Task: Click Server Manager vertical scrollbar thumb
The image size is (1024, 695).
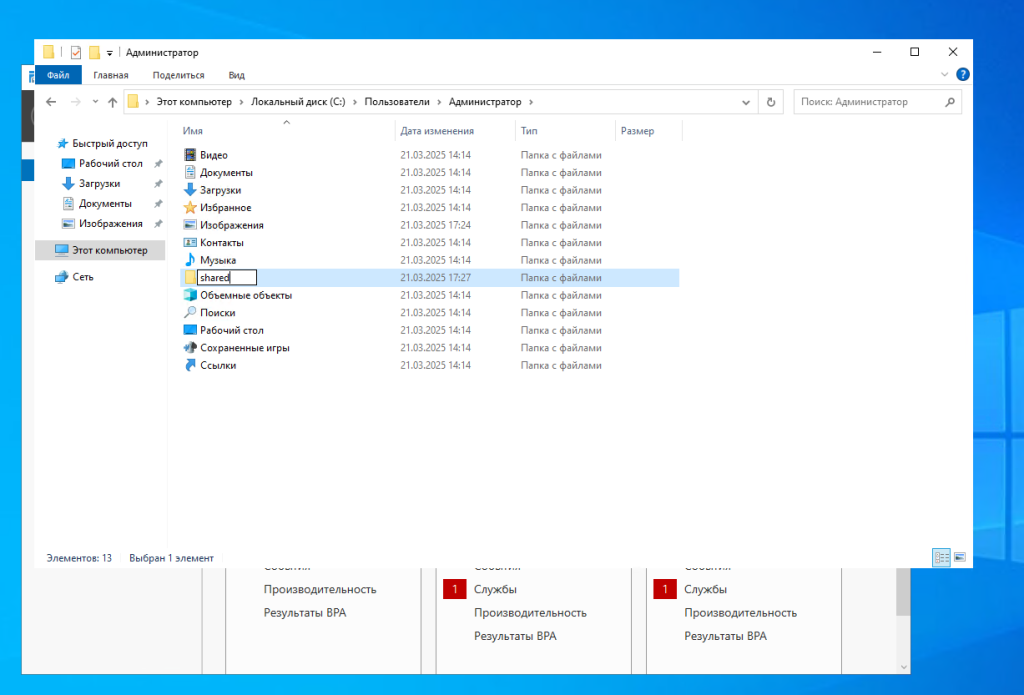Action: [903, 591]
